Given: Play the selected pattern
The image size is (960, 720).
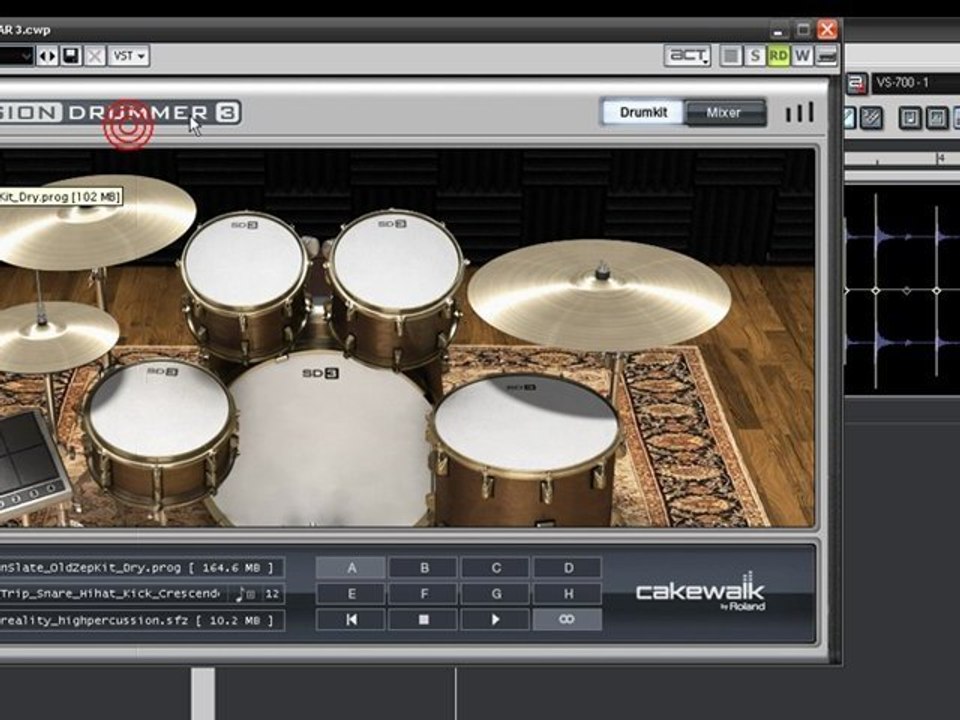Looking at the screenshot, I should click(496, 620).
